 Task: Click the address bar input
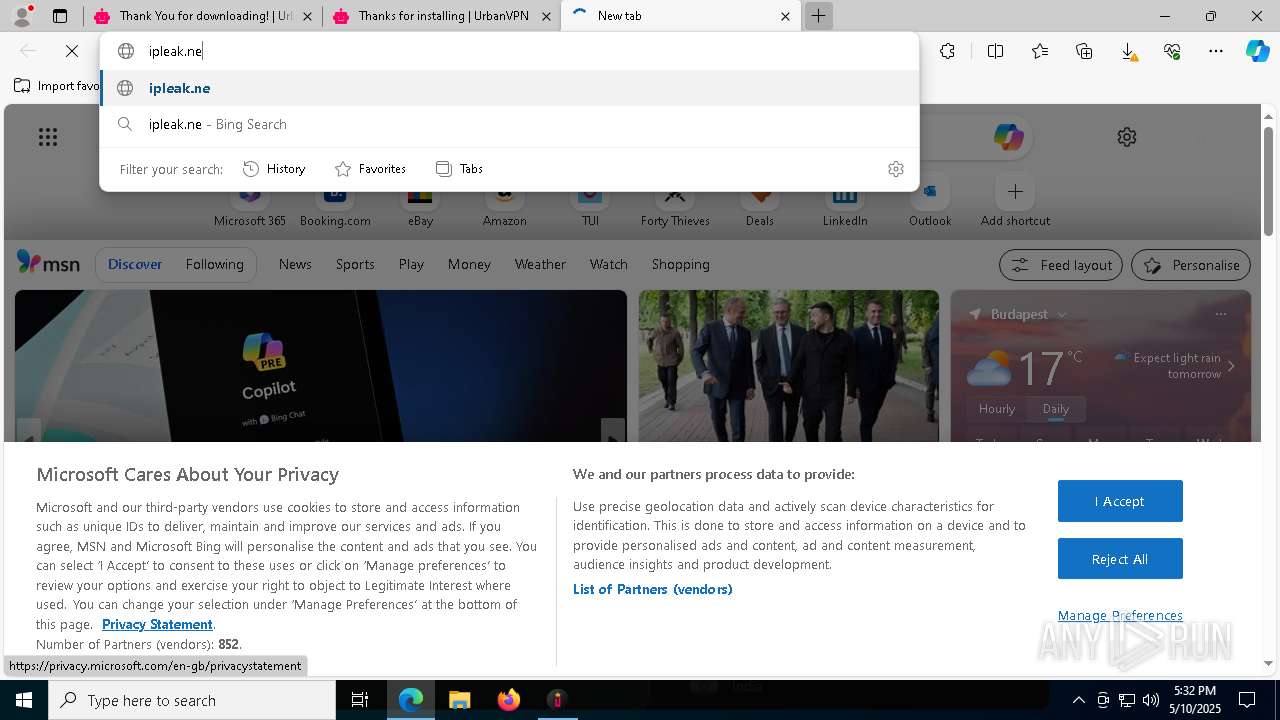(510, 51)
